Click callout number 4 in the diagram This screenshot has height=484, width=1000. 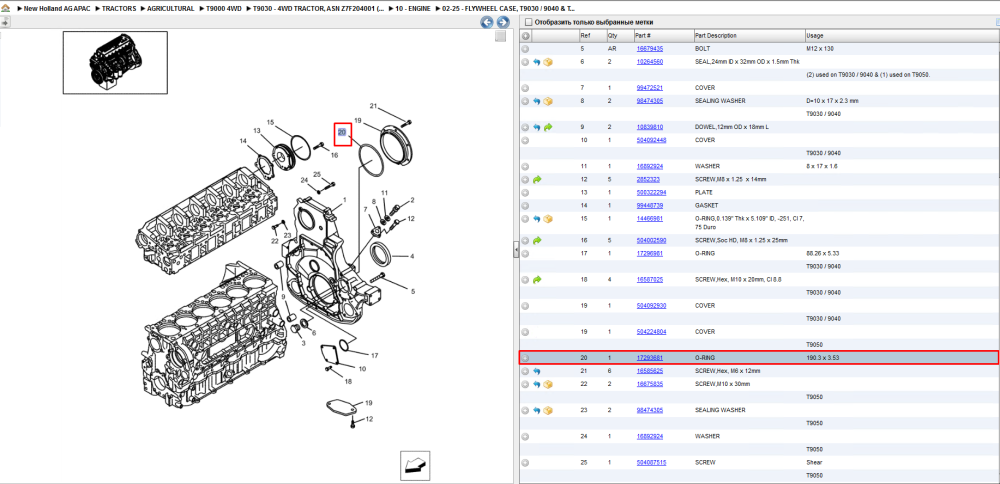pos(412,256)
